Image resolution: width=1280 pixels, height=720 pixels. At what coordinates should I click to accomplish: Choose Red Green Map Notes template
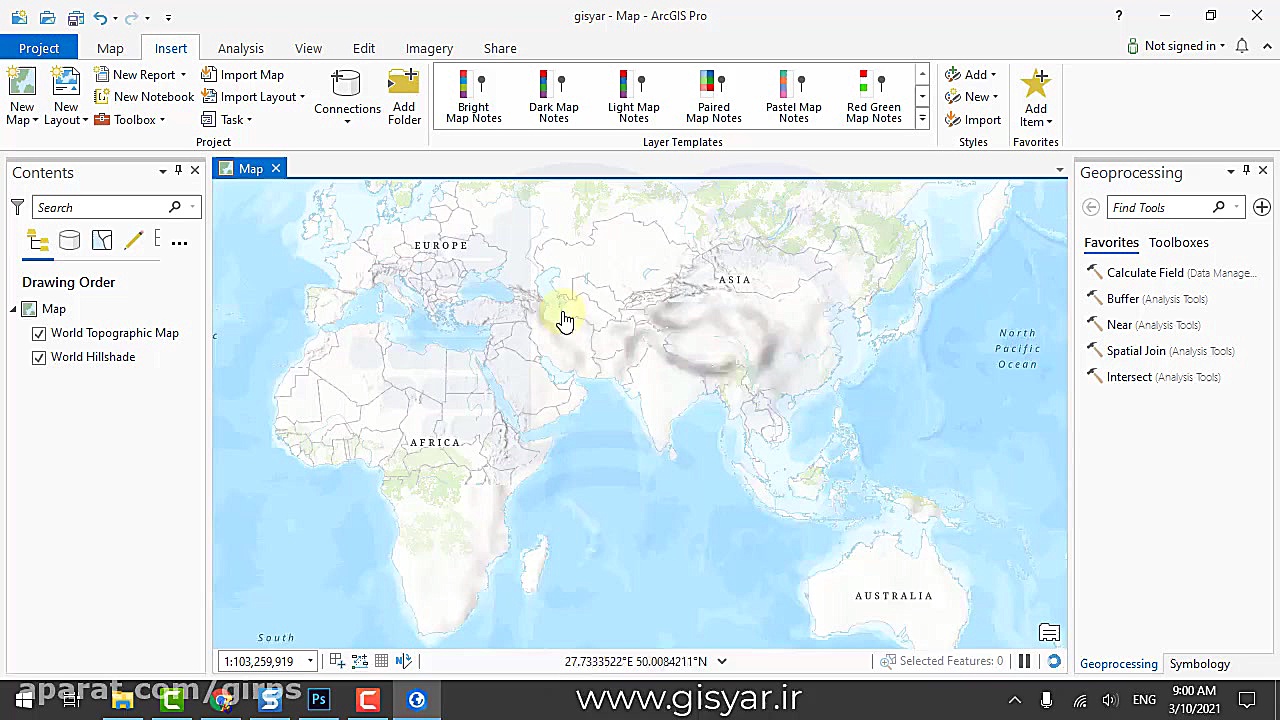(873, 97)
